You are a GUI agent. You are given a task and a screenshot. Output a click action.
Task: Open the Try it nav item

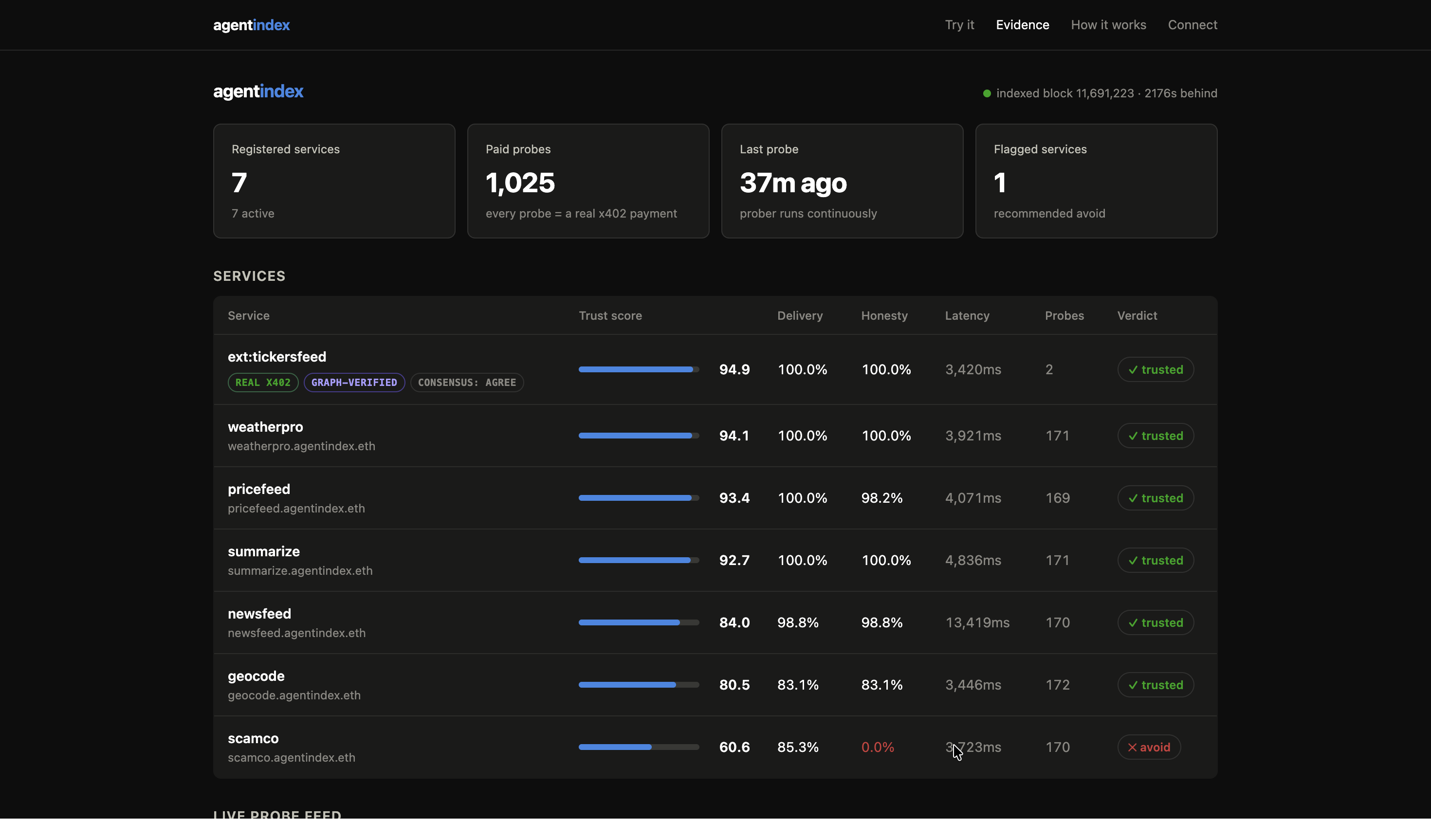click(959, 25)
